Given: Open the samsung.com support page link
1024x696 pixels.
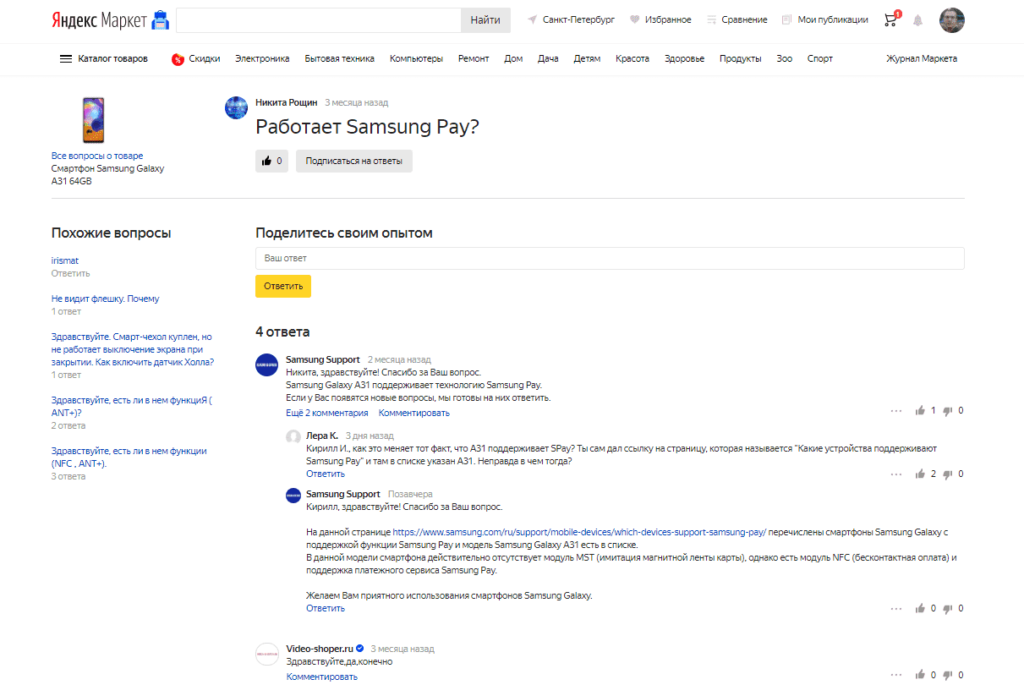Looking at the screenshot, I should click(x=579, y=533).
